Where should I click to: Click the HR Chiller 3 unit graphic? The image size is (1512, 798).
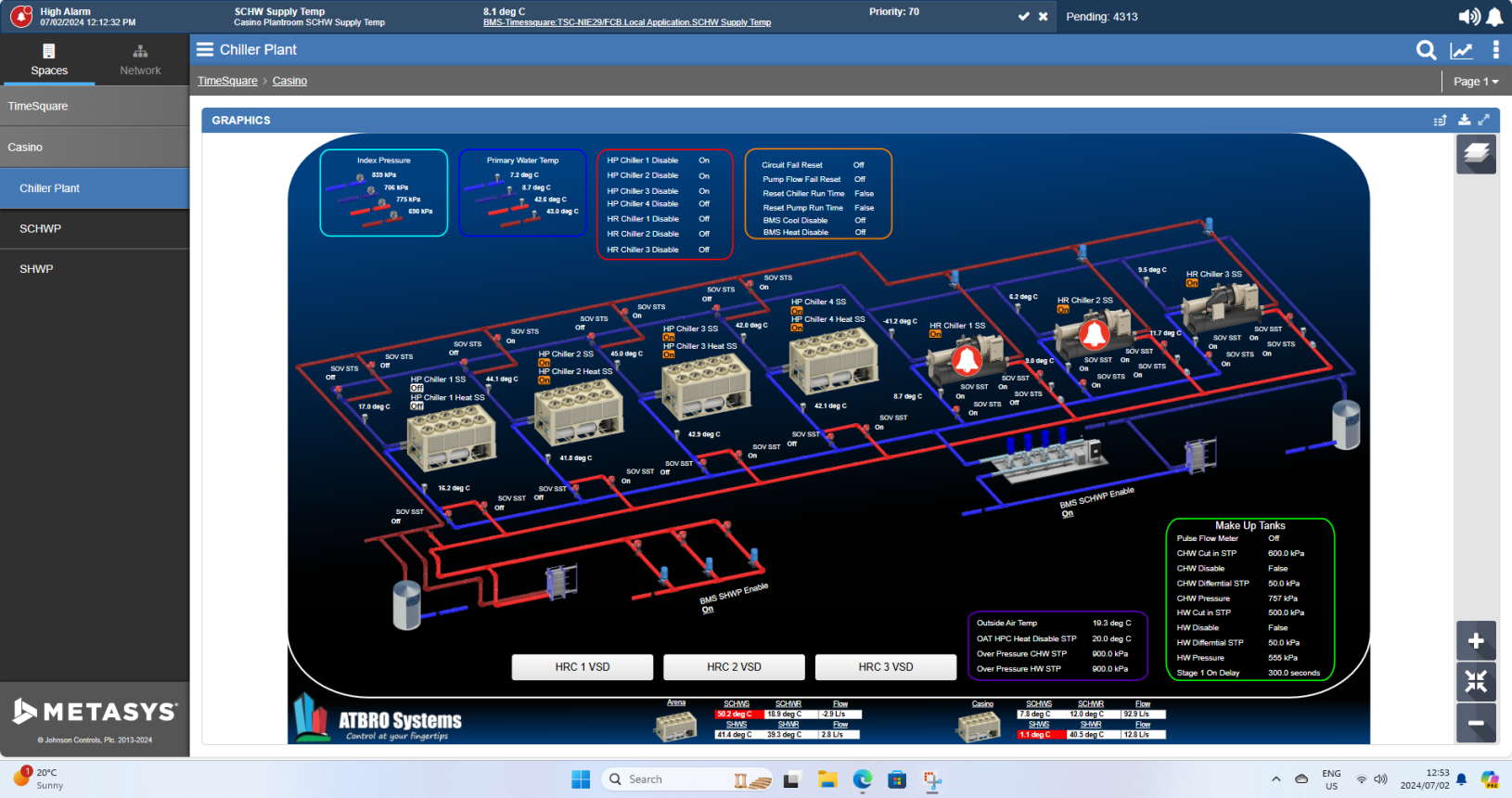(1222, 308)
